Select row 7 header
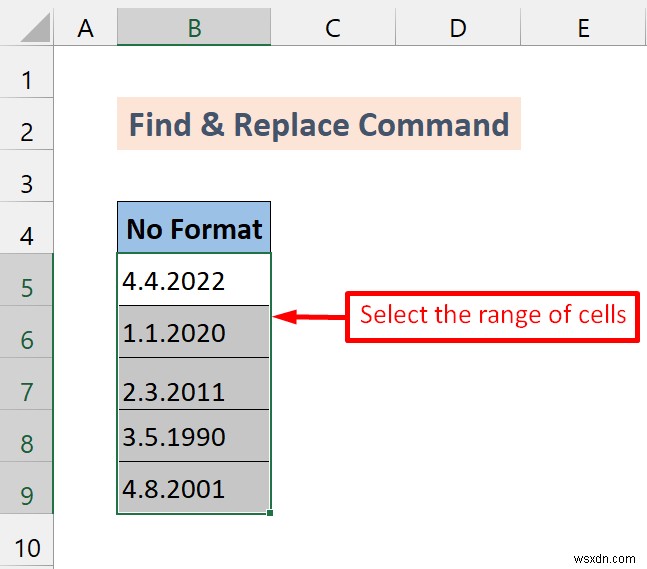 [x=26, y=384]
